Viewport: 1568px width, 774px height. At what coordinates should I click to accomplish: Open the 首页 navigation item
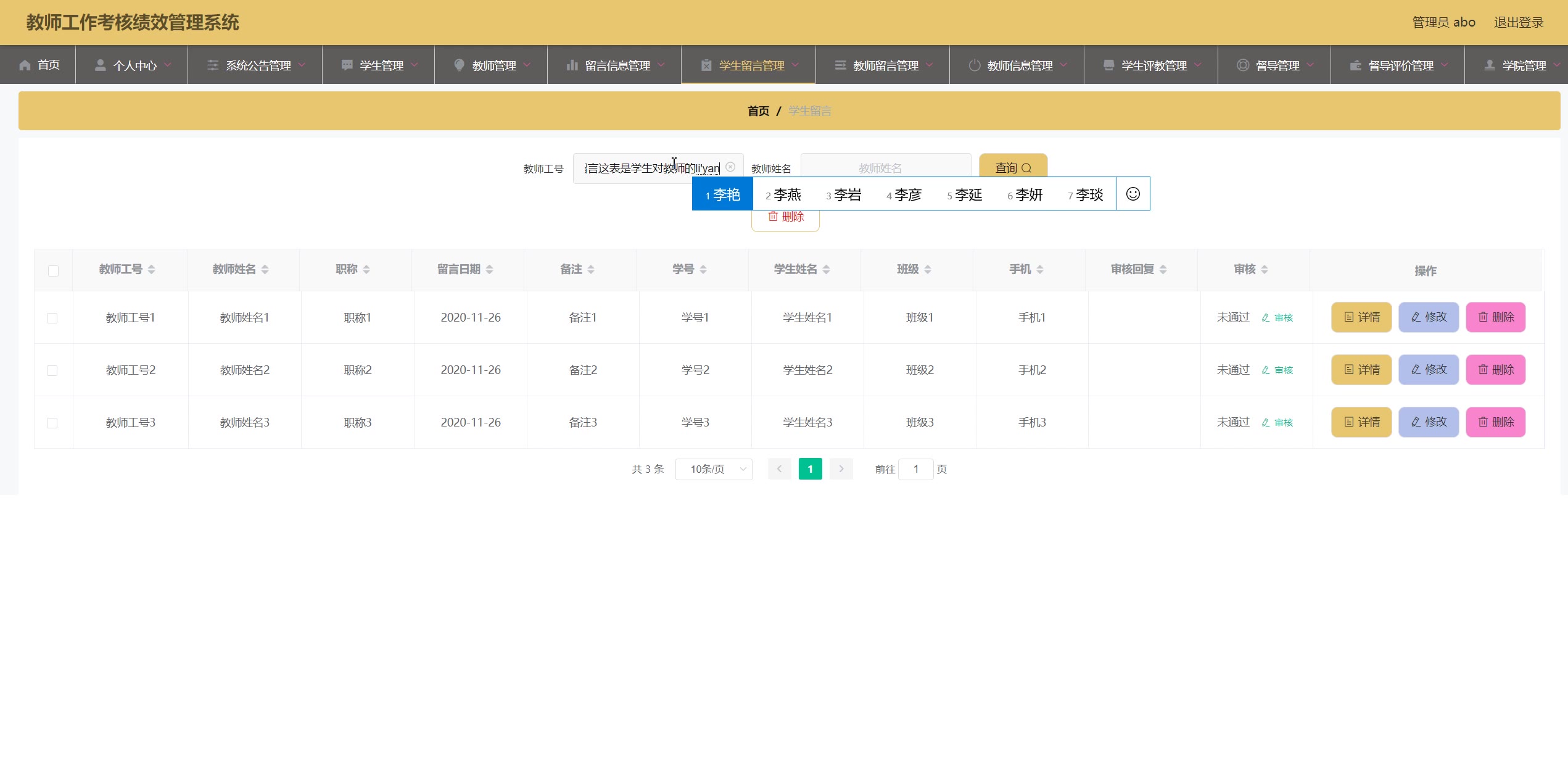(x=38, y=65)
